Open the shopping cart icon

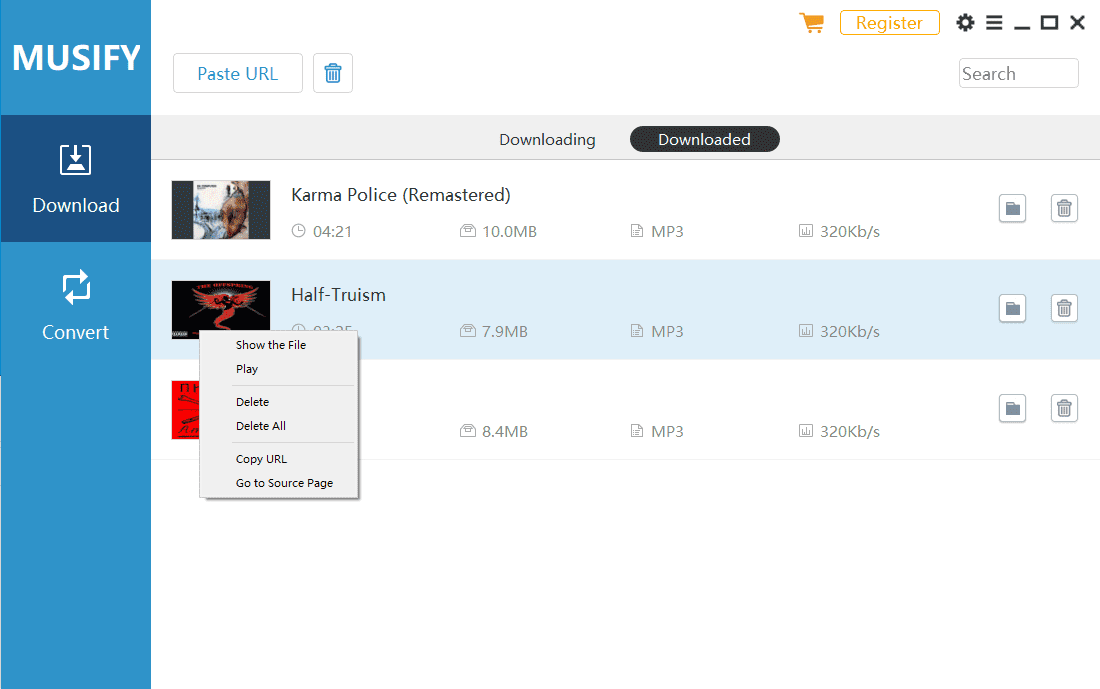click(812, 22)
